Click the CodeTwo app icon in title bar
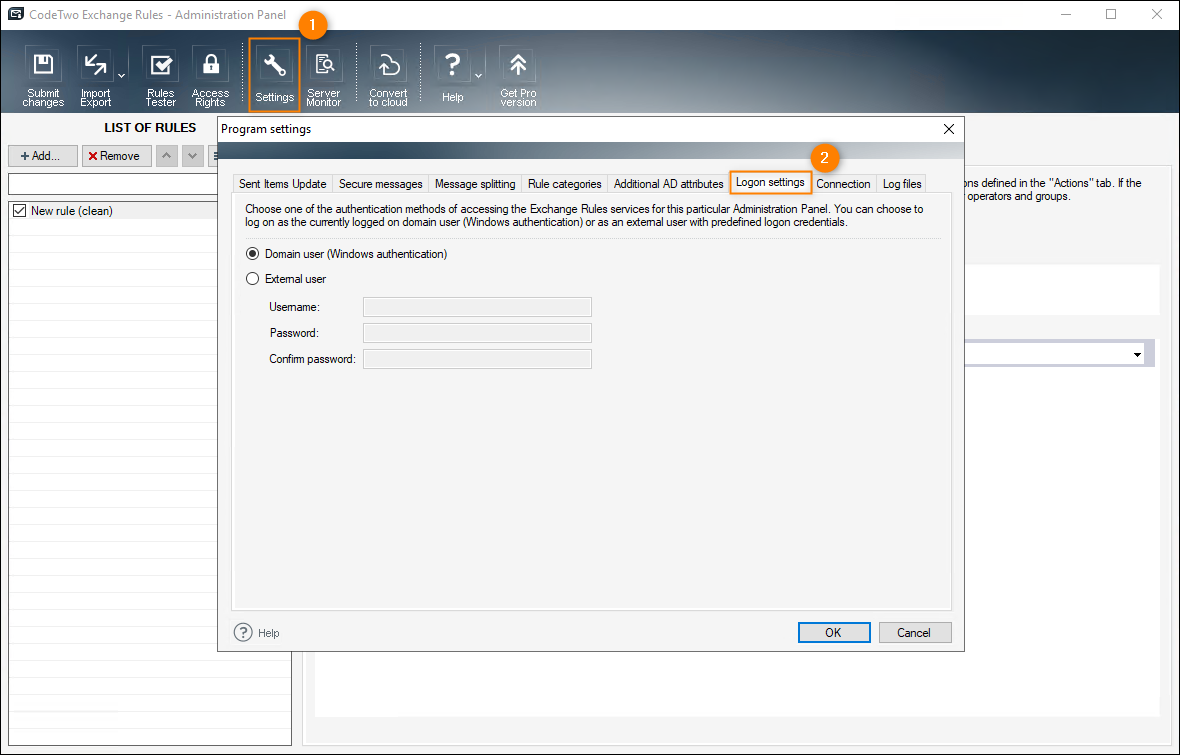The height and width of the screenshot is (755, 1180). [15, 14]
